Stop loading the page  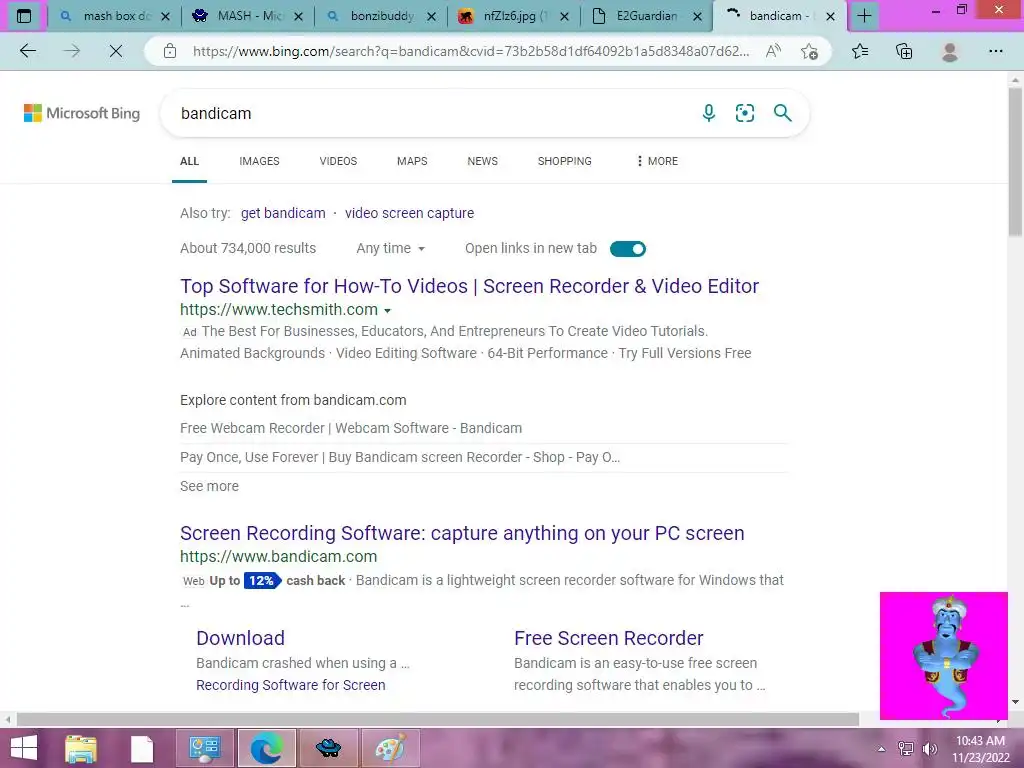click(116, 51)
